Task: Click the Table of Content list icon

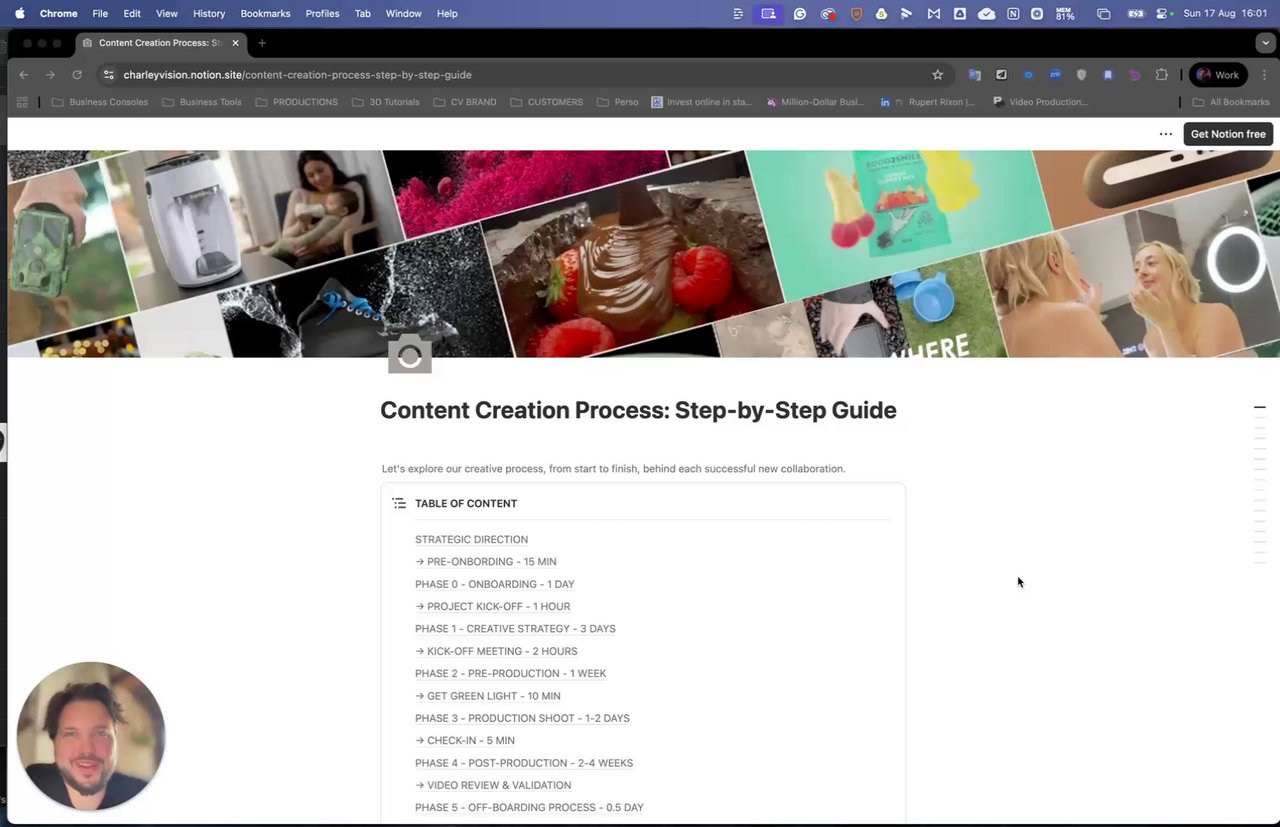Action: coord(399,503)
